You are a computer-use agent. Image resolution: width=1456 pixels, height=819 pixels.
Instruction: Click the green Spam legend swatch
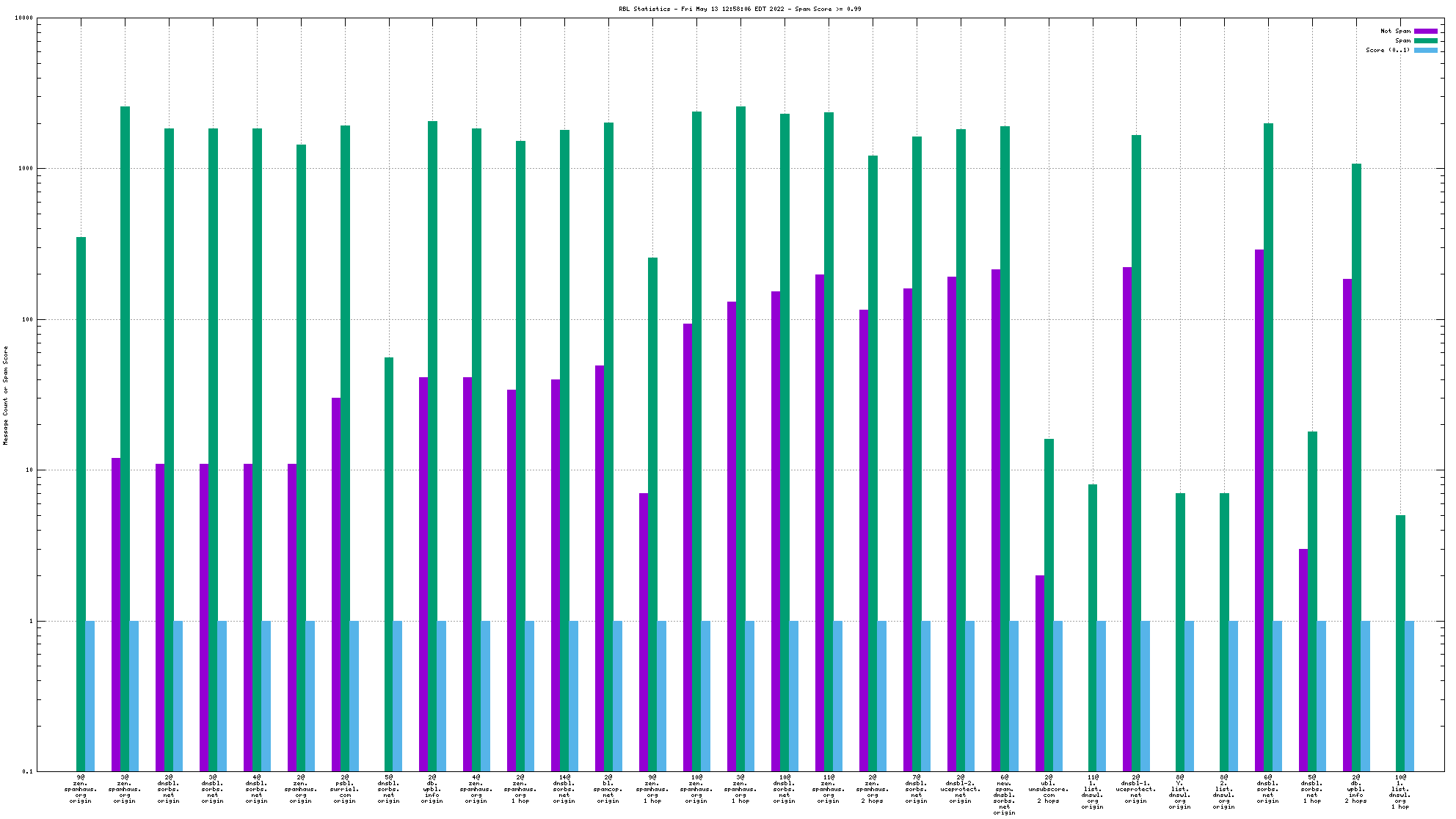point(1426,40)
